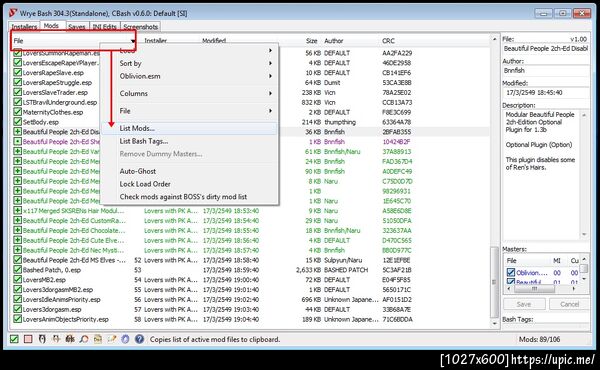Toggle x117 Merged SKSRENs Hair Modul merged marker
The image size is (600, 370).
tap(17, 210)
